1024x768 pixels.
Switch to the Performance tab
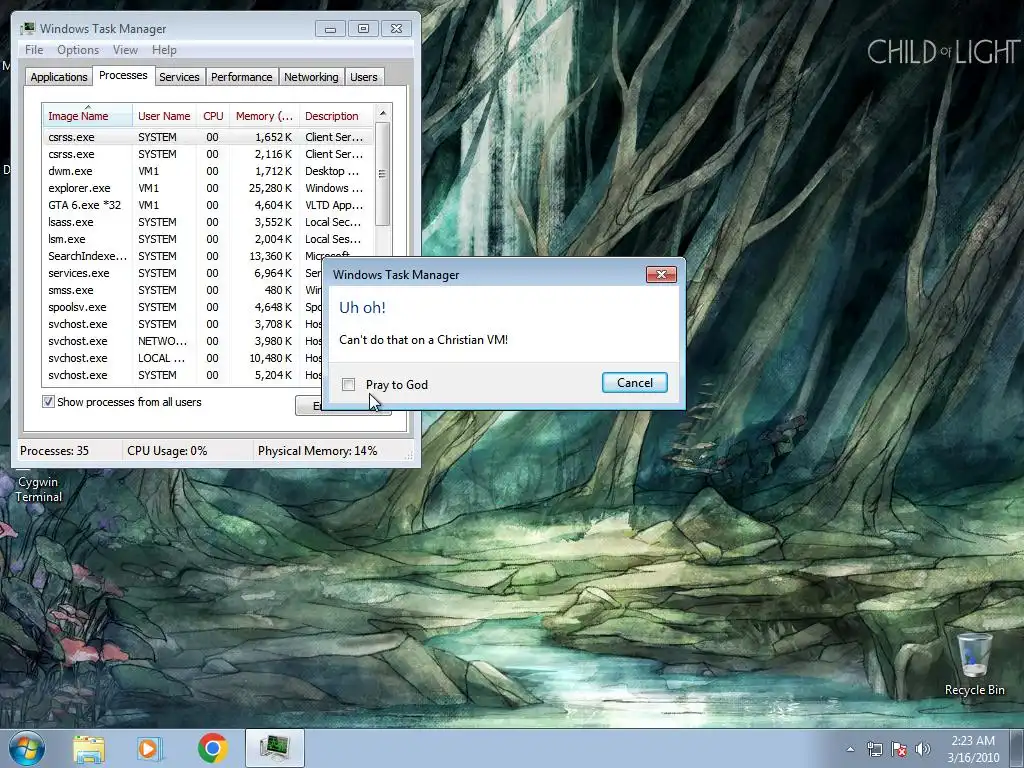point(241,77)
